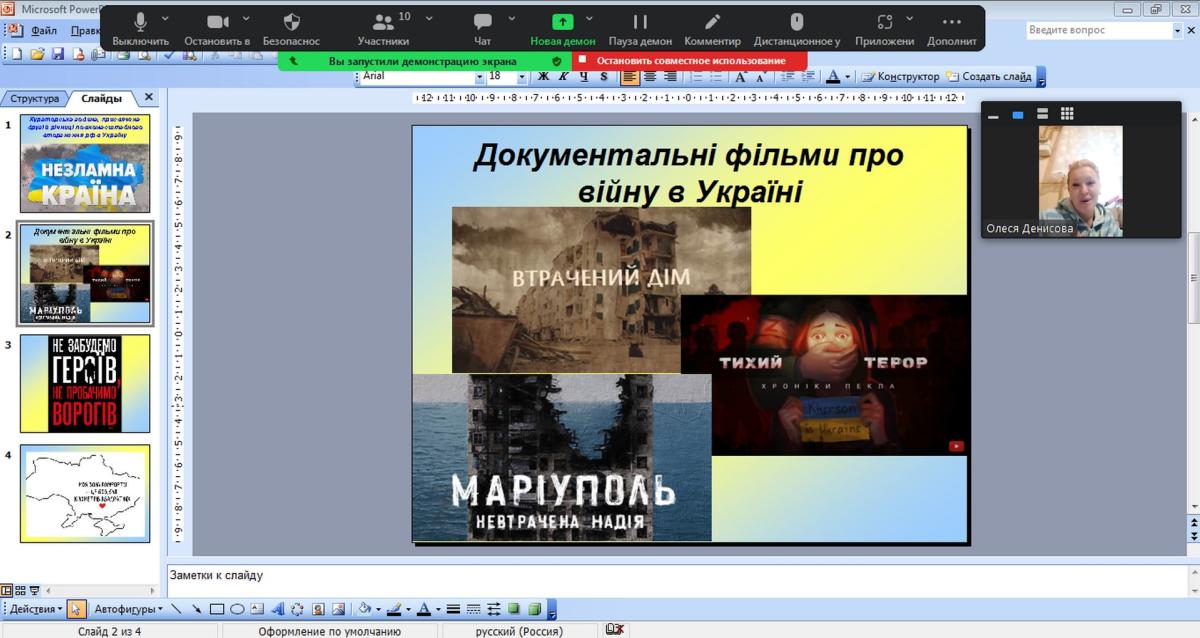
Task: Open Zoom Security shield options
Action: point(291,27)
